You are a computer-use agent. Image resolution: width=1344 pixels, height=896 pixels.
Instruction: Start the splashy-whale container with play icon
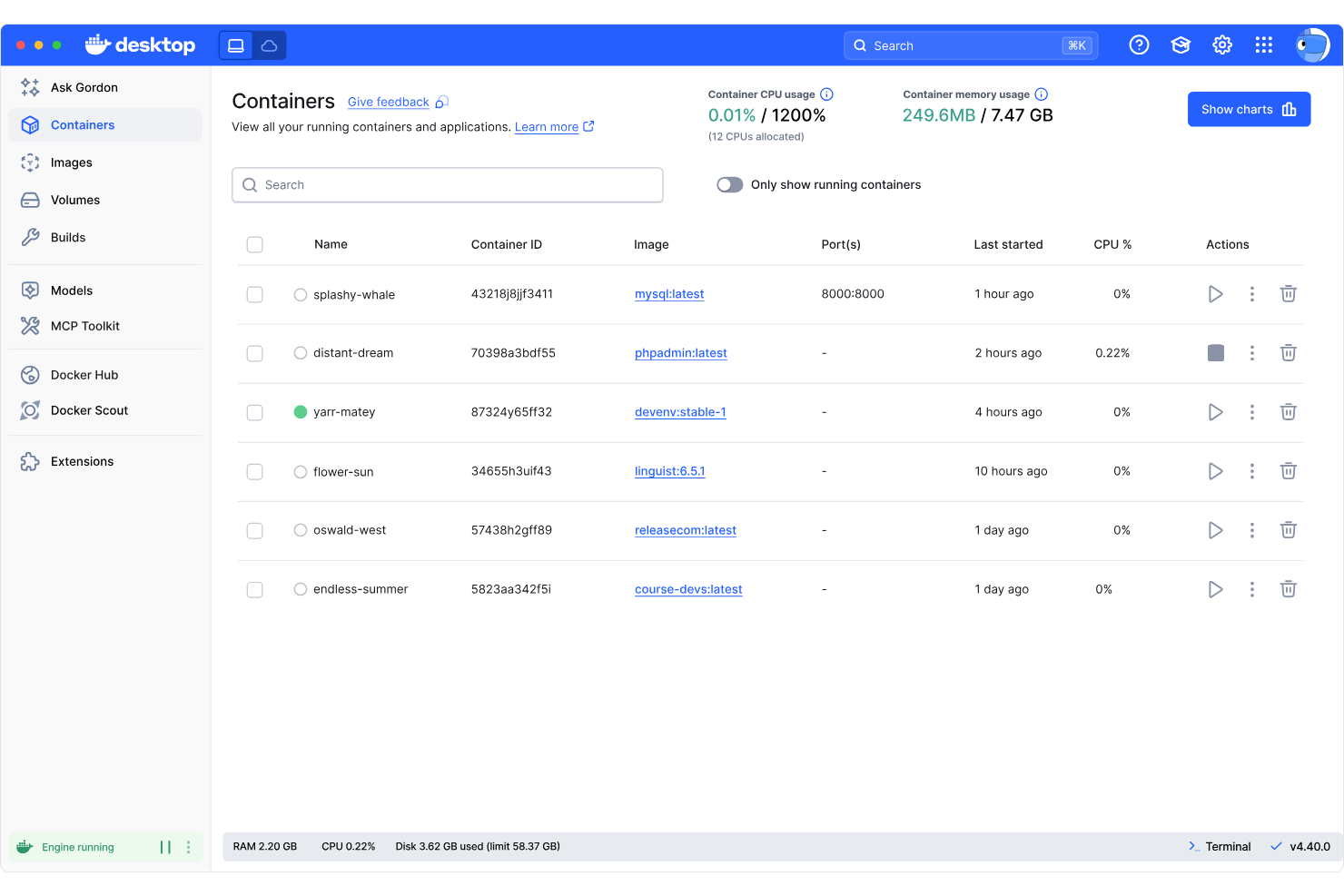[x=1216, y=294]
